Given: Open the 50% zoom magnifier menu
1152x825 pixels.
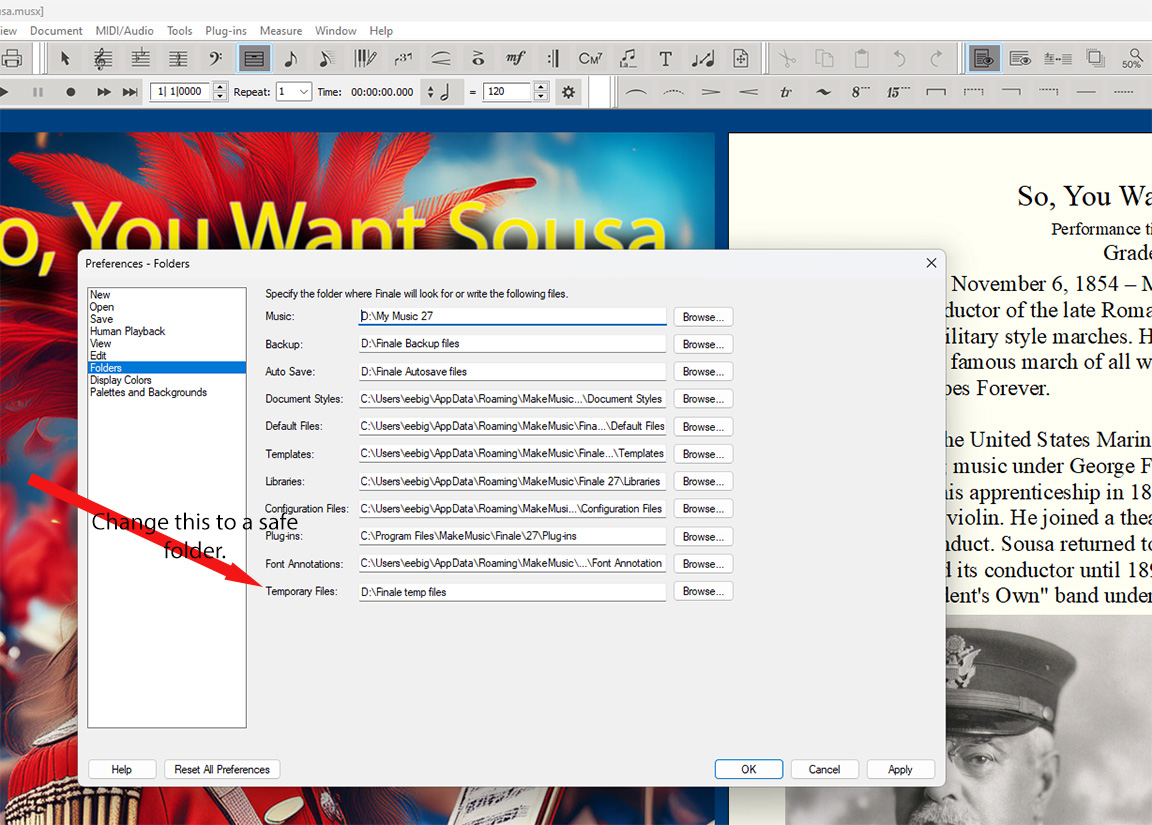Looking at the screenshot, I should (x=1132, y=59).
